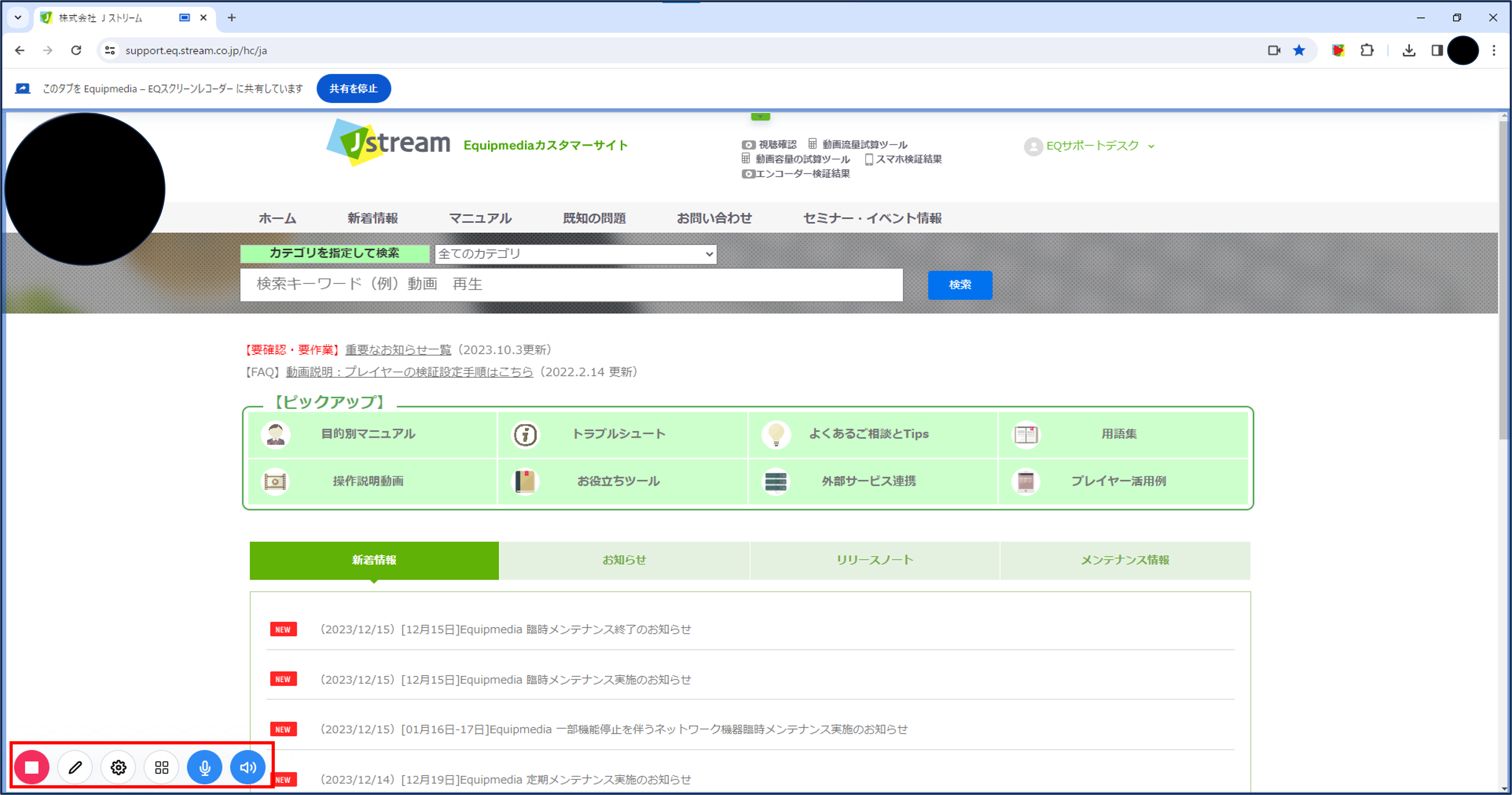Open トラブルシュート pickup tile
This screenshot has height=795, width=1512.
coord(623,434)
